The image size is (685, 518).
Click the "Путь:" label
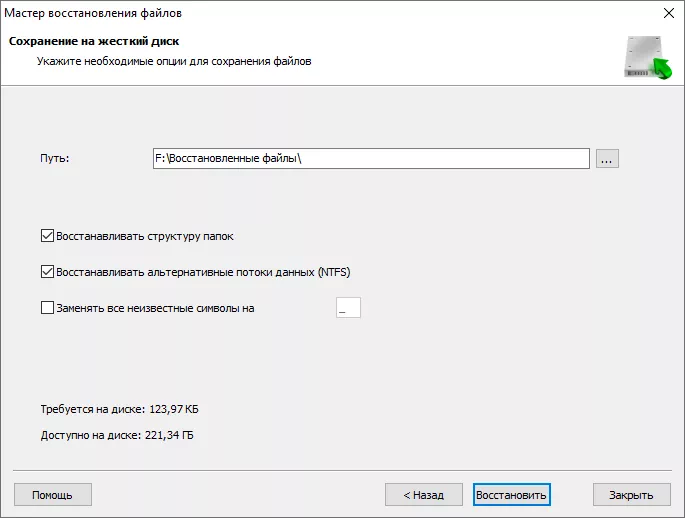point(55,158)
